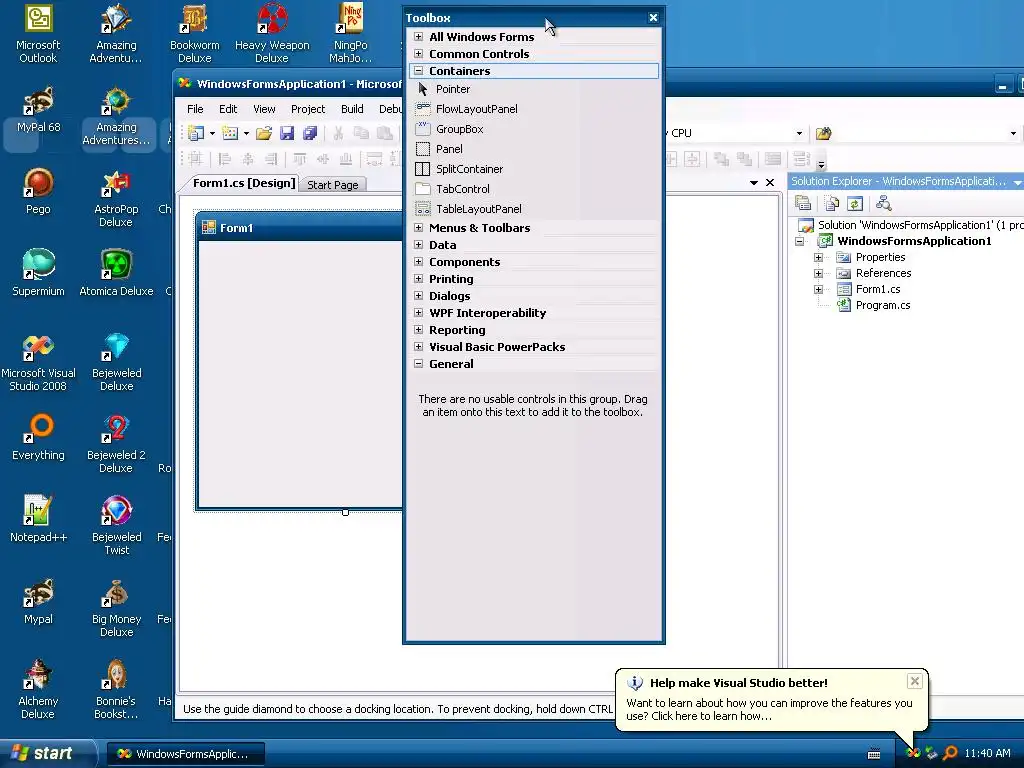
Task: Open the View menu
Action: click(264, 109)
